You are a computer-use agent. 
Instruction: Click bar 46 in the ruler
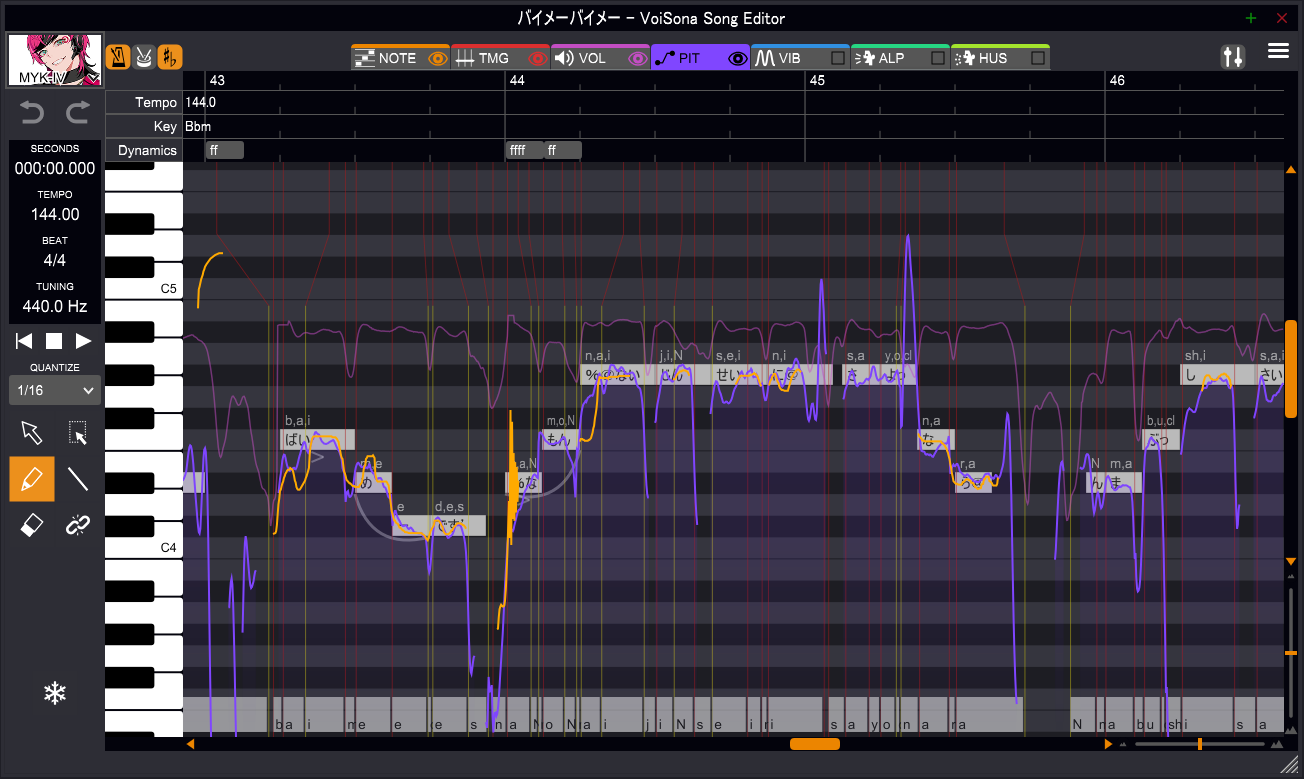[x=1117, y=80]
